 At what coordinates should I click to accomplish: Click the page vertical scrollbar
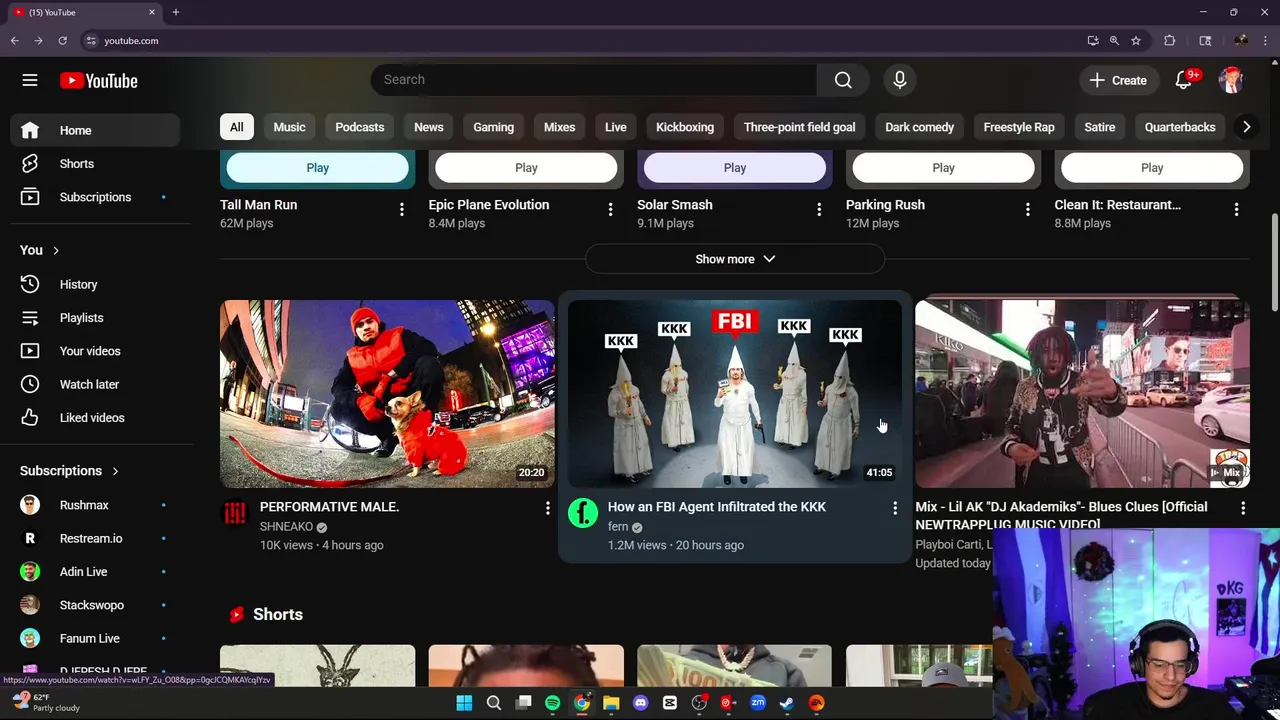click(1275, 262)
